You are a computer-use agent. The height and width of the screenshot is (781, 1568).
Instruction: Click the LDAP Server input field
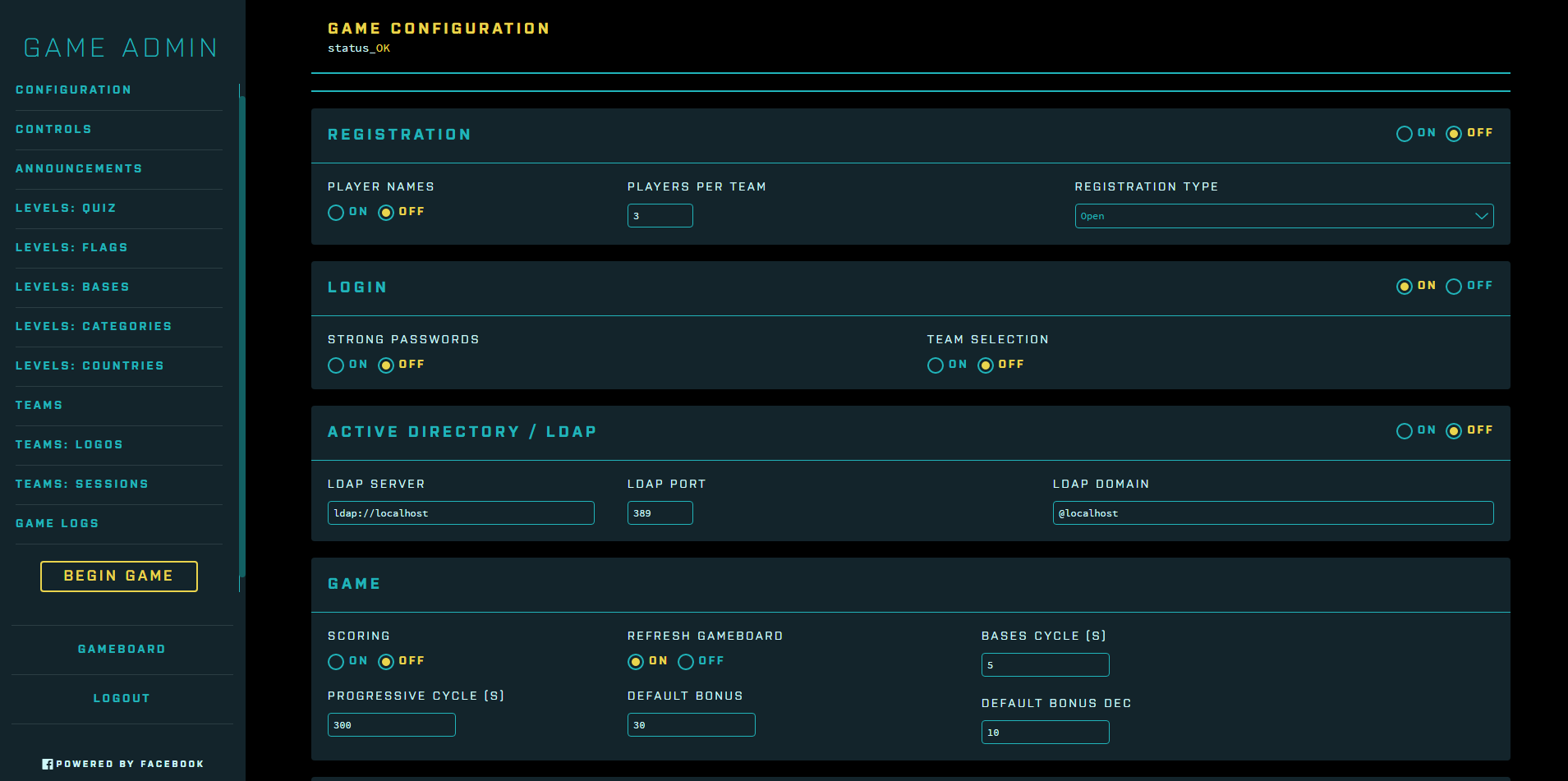[461, 513]
